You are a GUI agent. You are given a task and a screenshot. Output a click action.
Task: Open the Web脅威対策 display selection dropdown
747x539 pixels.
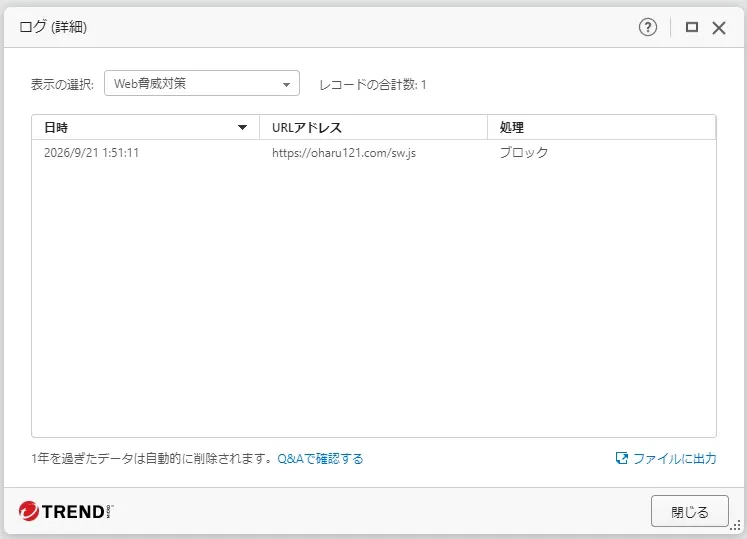click(202, 83)
